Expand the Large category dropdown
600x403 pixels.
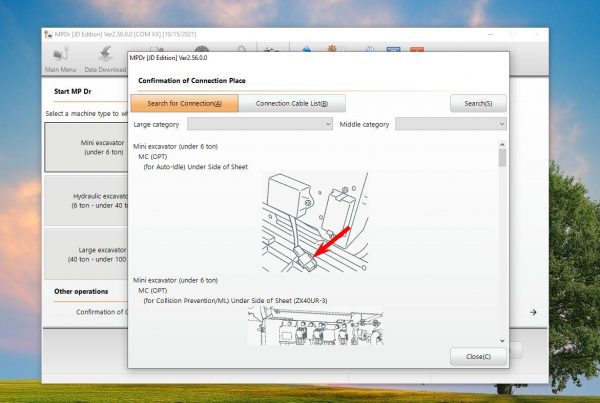pos(260,124)
